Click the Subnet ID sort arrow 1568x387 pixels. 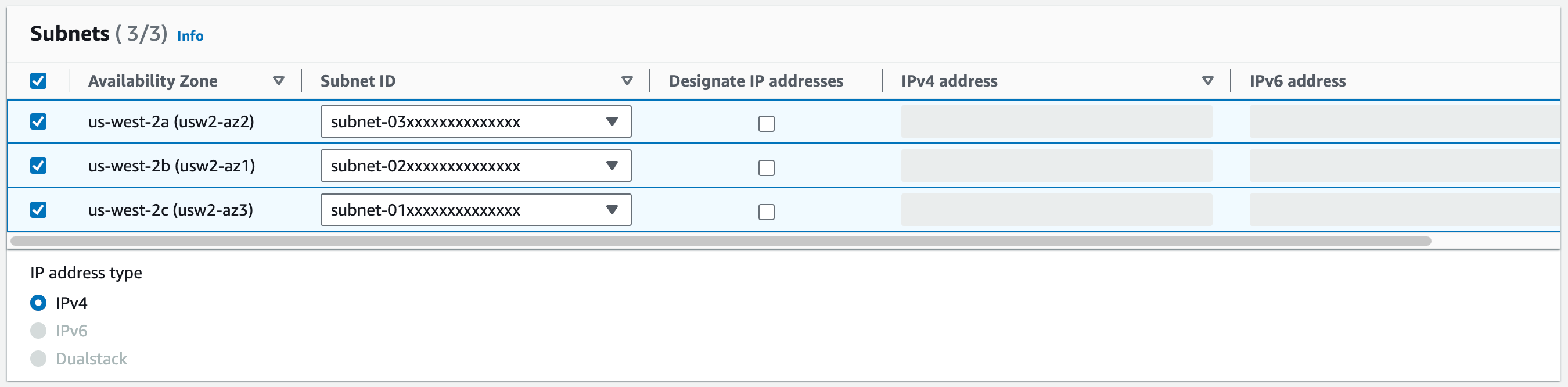627,81
